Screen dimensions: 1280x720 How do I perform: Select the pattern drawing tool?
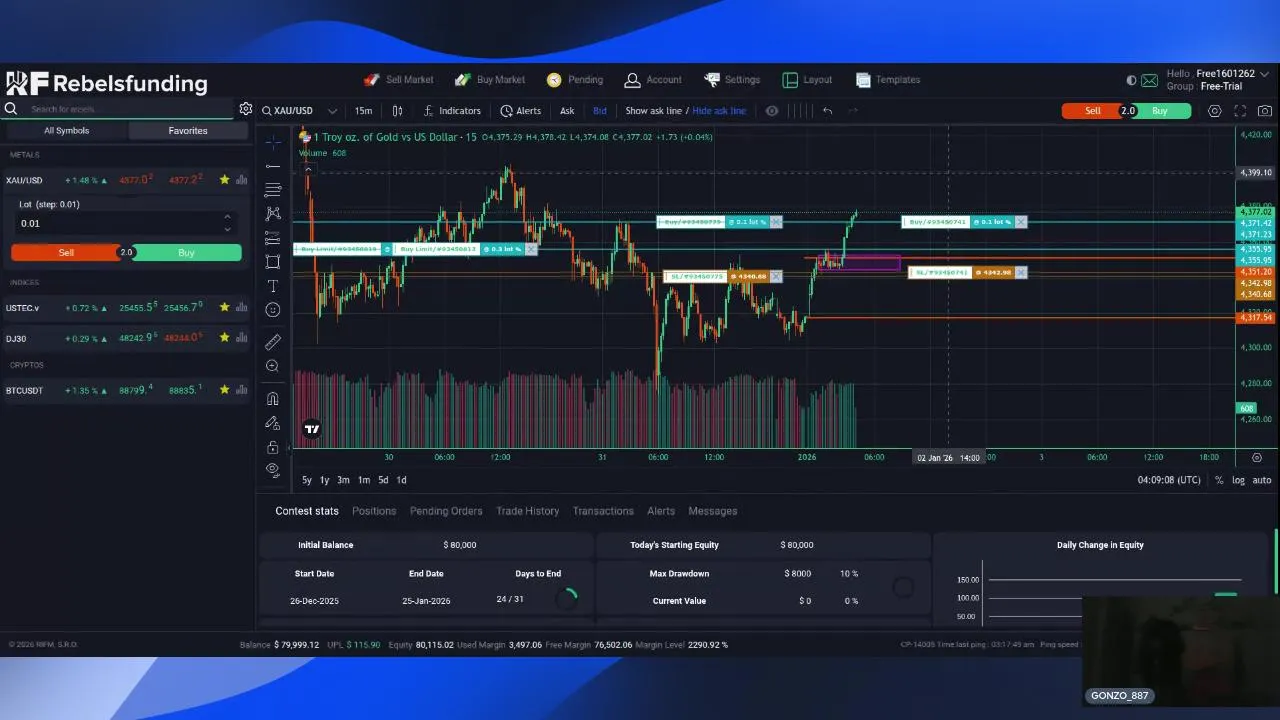(x=273, y=214)
